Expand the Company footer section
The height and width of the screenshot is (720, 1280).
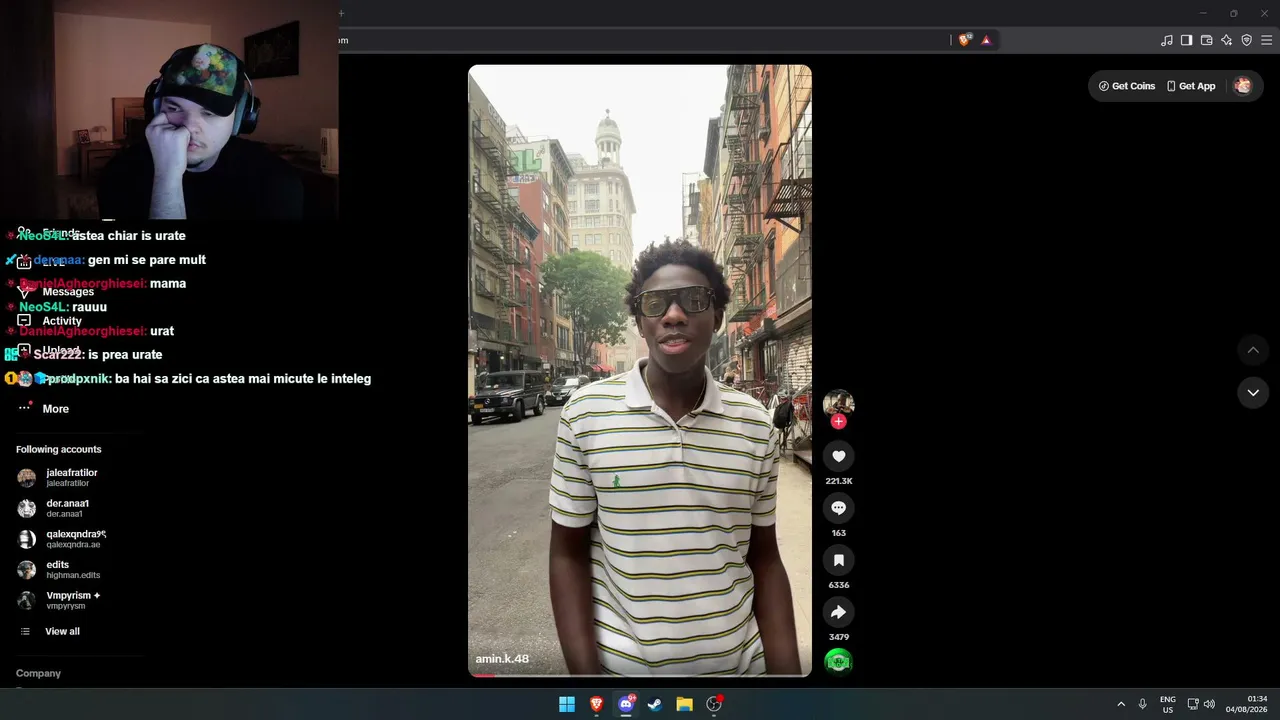click(x=39, y=673)
